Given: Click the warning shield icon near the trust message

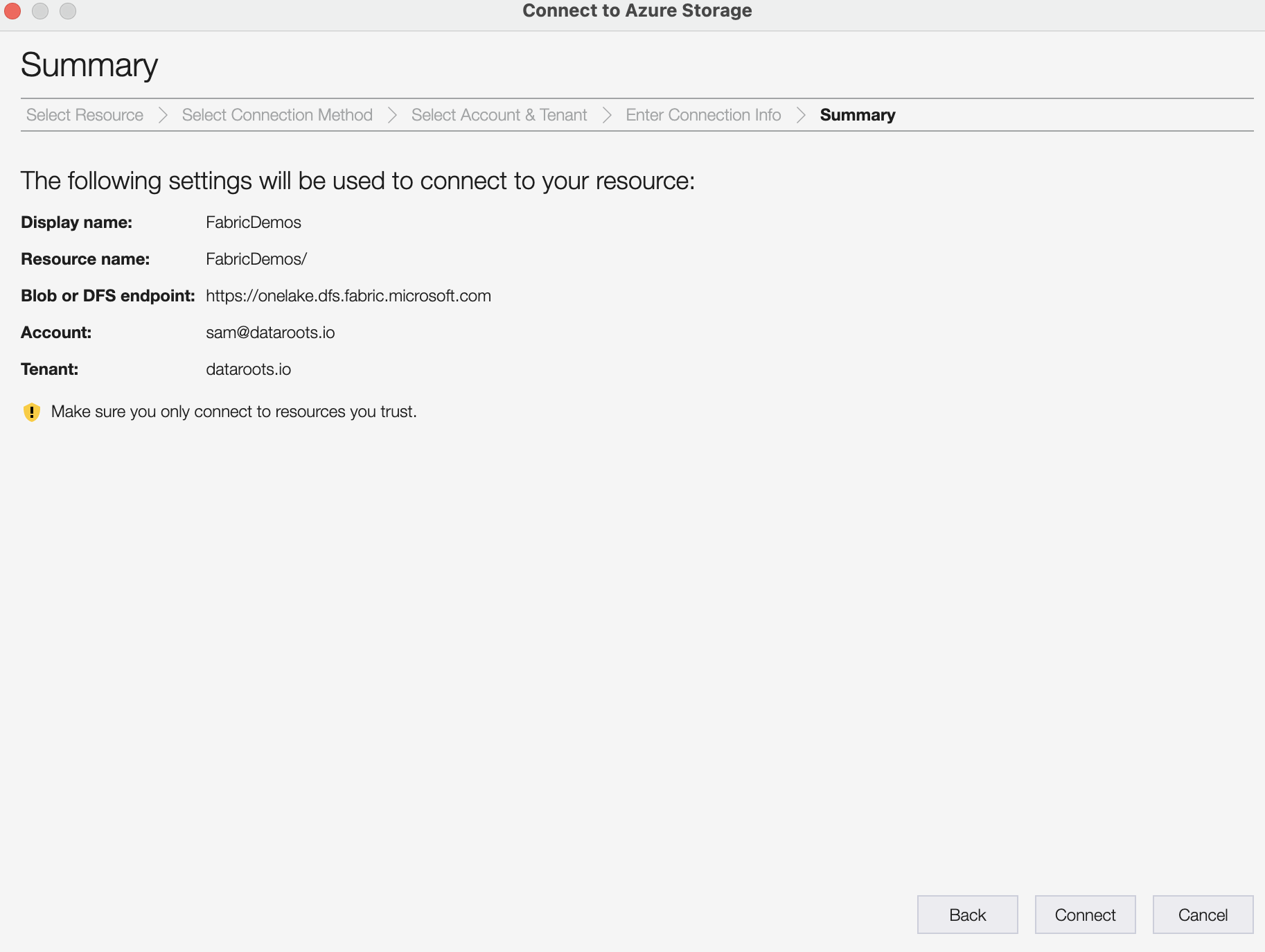Looking at the screenshot, I should [32, 412].
